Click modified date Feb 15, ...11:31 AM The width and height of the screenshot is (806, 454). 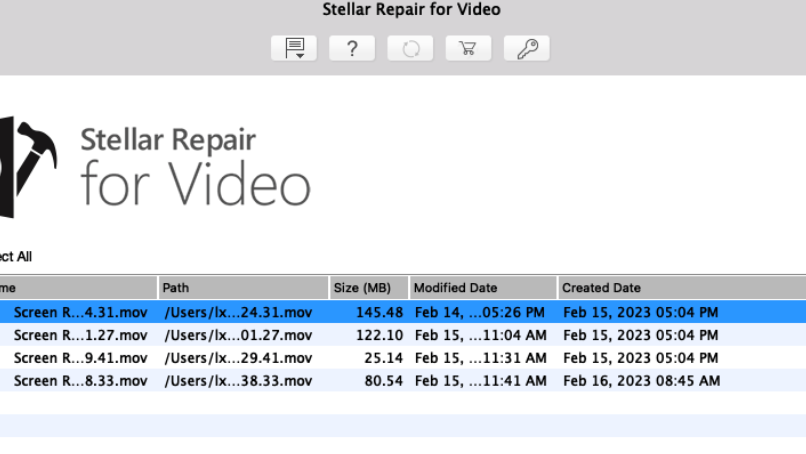click(x=481, y=358)
